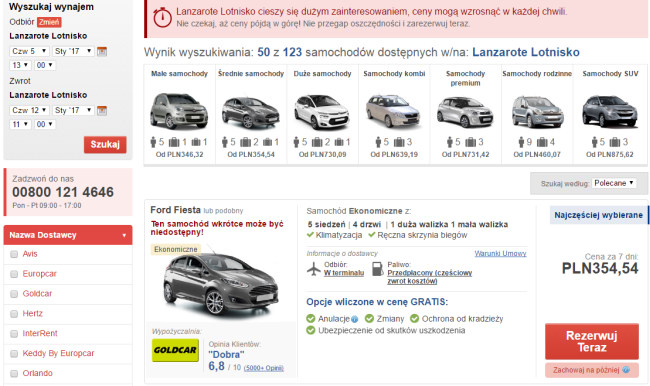Click Zachowaj na później button
Screen dimensions: 650x386
pos(592,370)
